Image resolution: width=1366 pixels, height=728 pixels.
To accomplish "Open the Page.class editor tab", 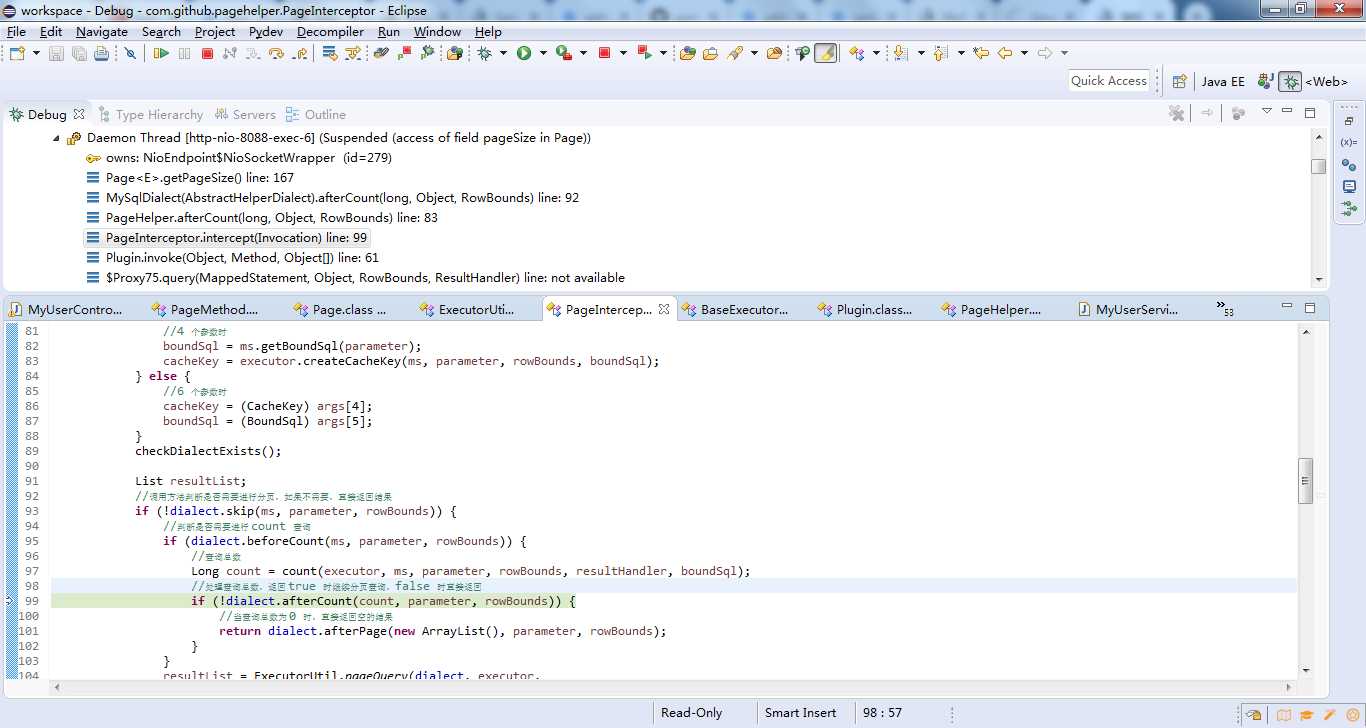I will (340, 310).
